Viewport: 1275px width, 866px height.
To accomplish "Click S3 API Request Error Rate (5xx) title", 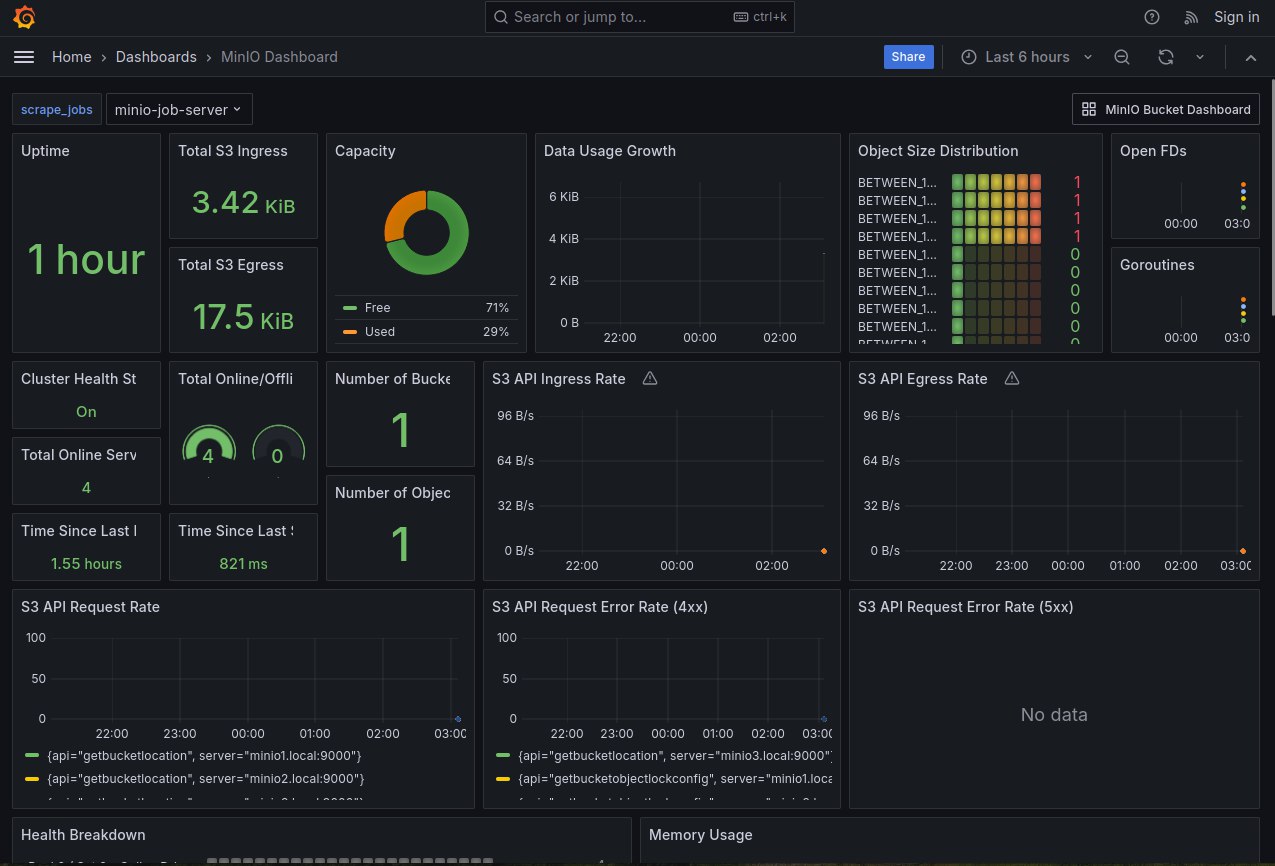I will coord(966,607).
